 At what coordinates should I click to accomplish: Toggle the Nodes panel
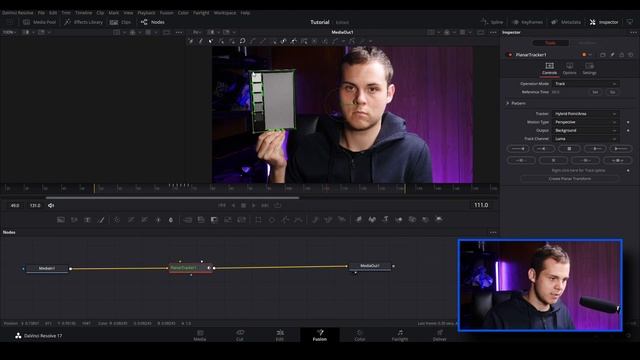(153, 22)
